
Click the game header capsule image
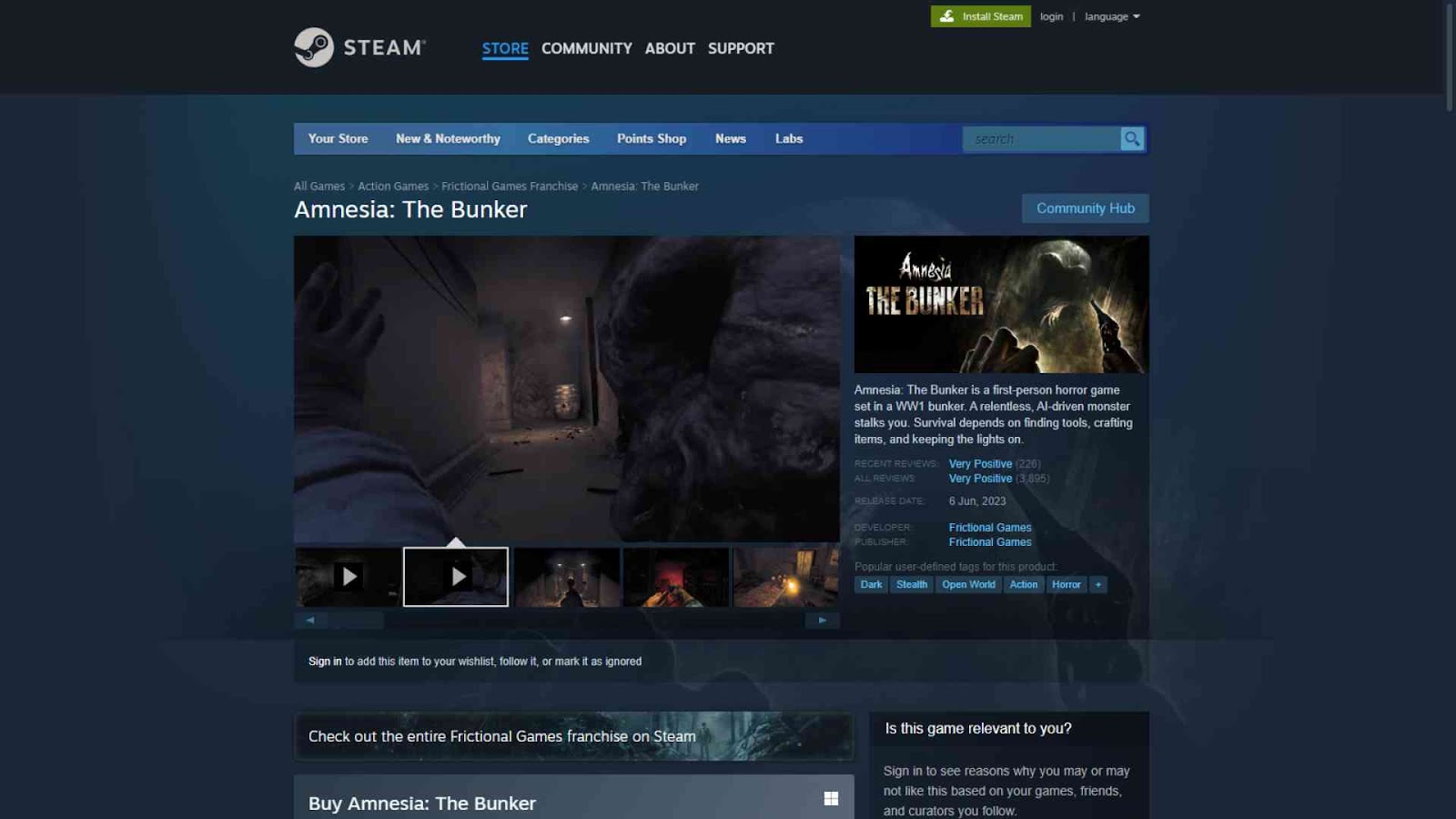coord(1002,305)
